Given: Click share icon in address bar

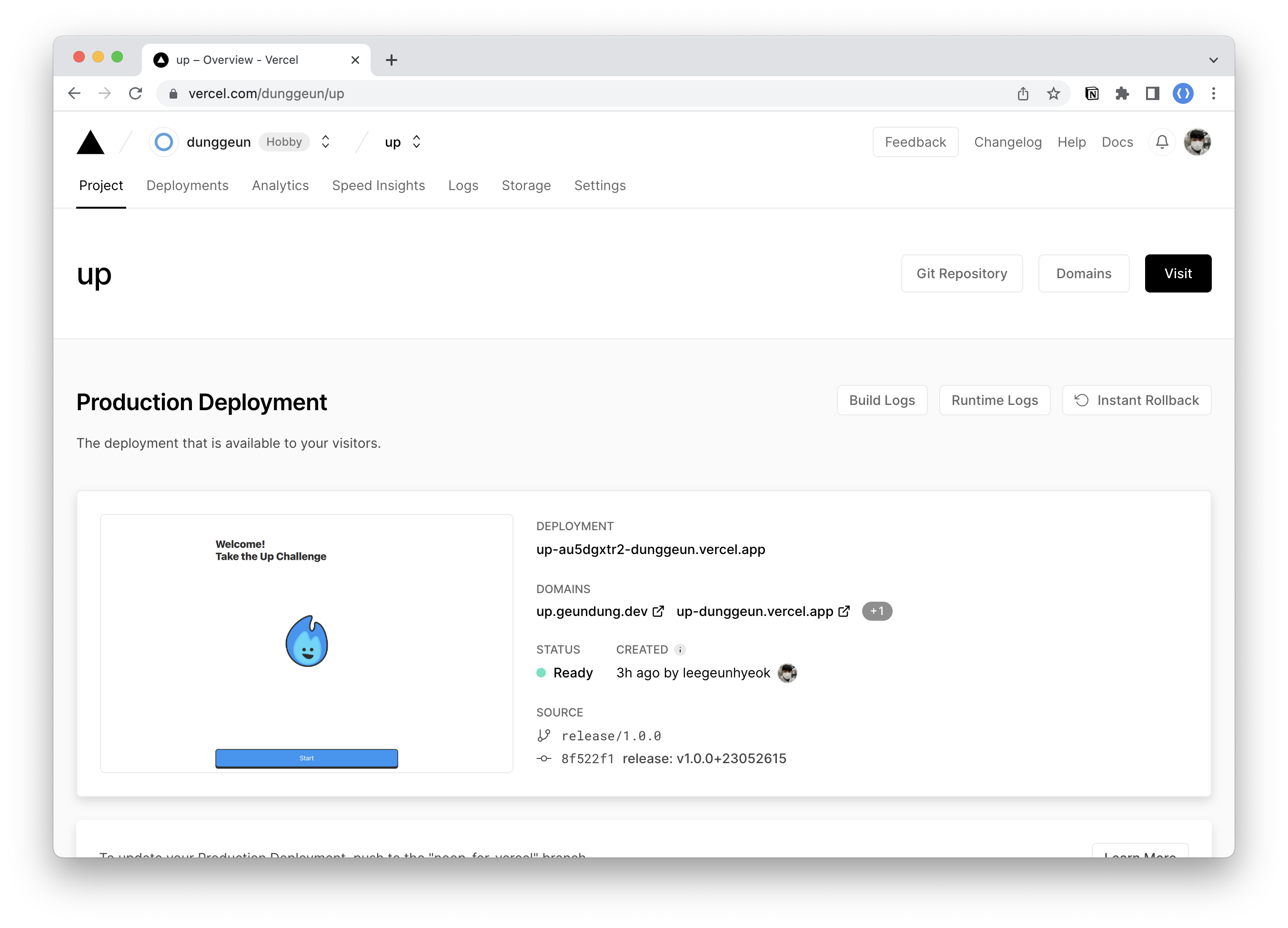Looking at the screenshot, I should 1023,94.
